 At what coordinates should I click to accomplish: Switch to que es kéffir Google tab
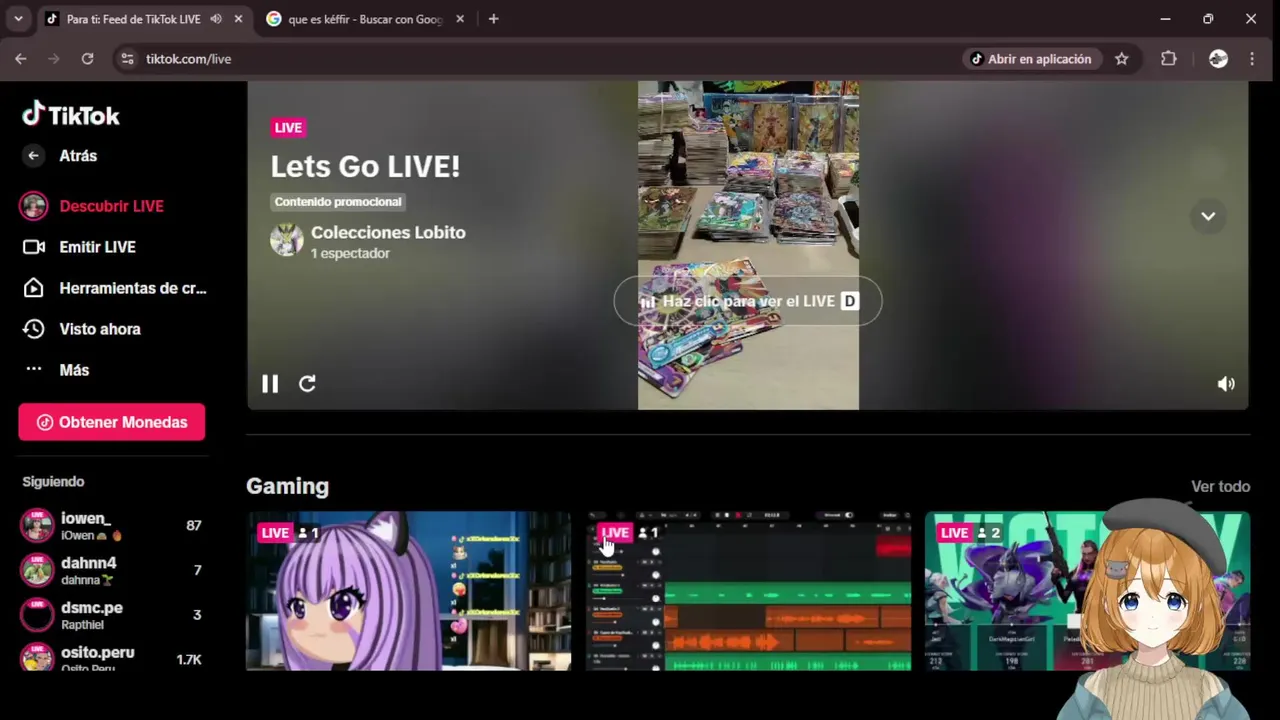pos(364,19)
